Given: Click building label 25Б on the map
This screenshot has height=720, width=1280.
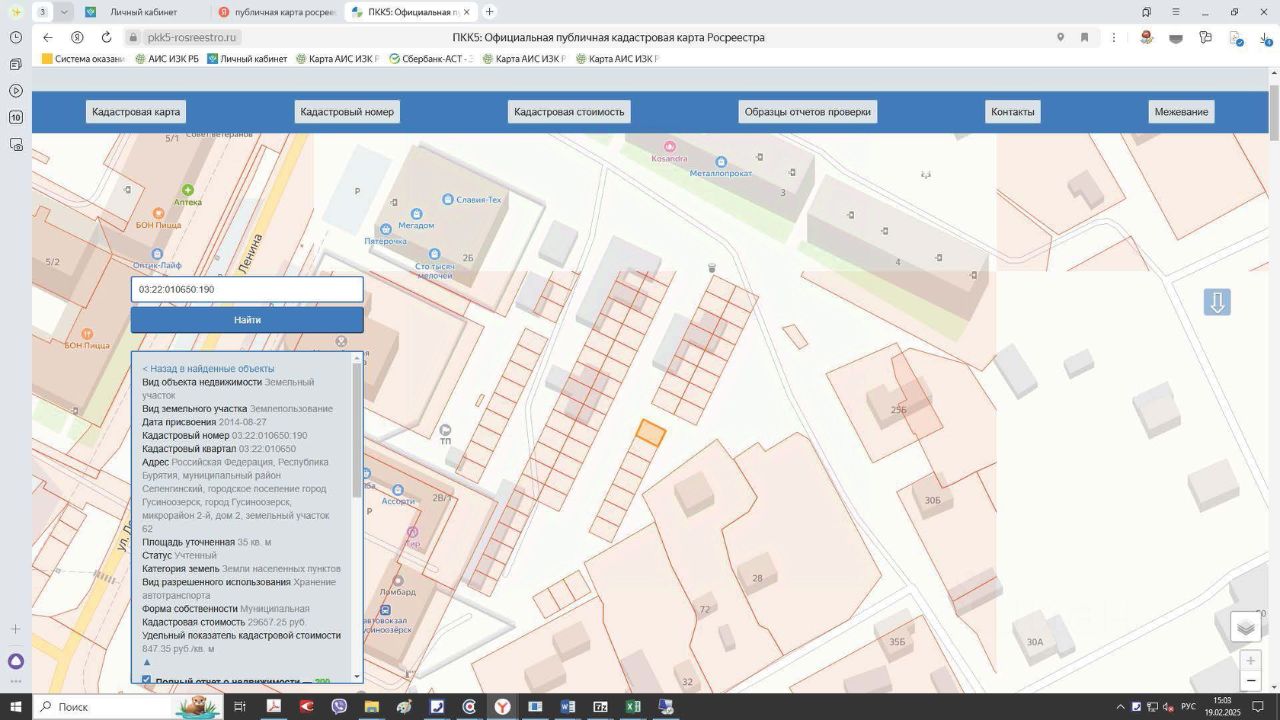Looking at the screenshot, I should (x=898, y=410).
